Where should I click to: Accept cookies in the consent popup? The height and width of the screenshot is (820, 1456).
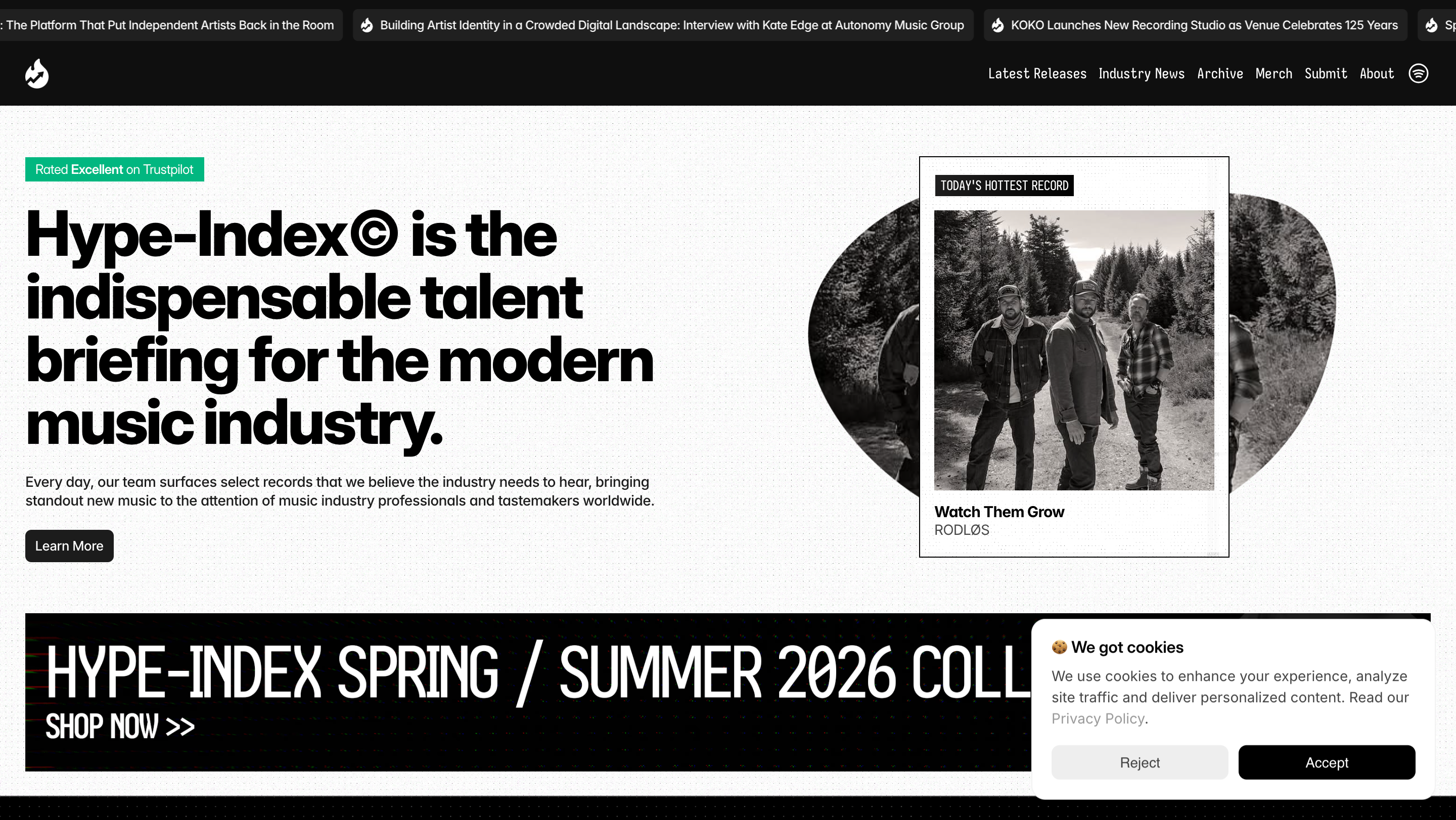(x=1327, y=762)
